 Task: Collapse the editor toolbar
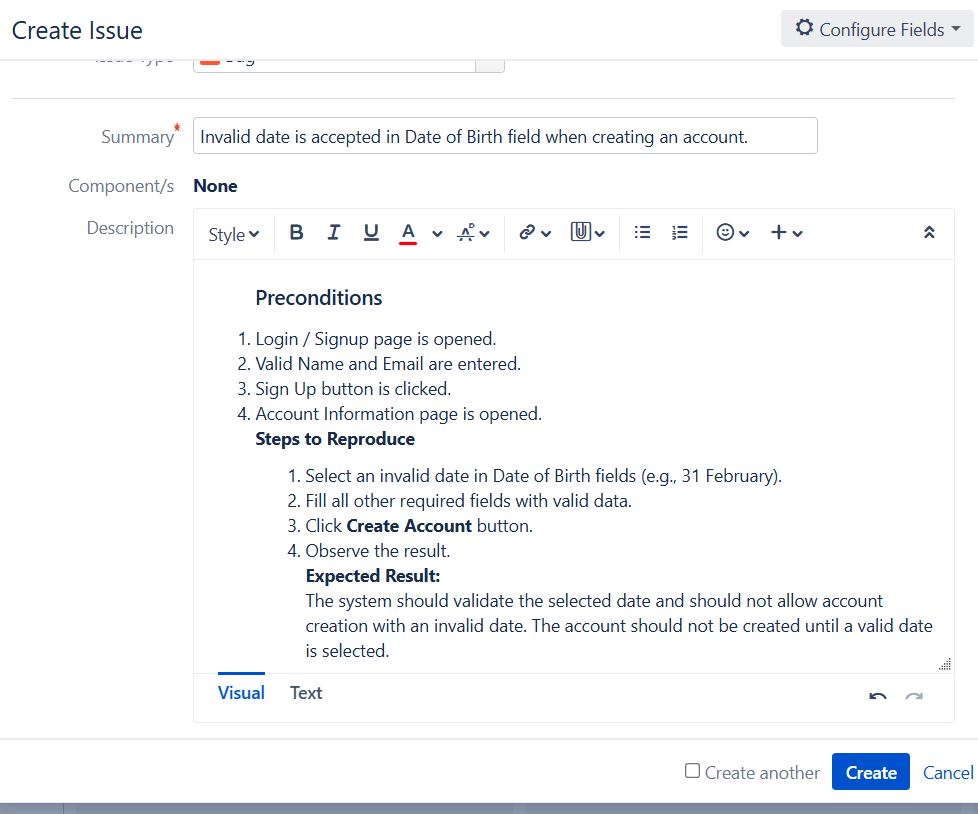[929, 233]
